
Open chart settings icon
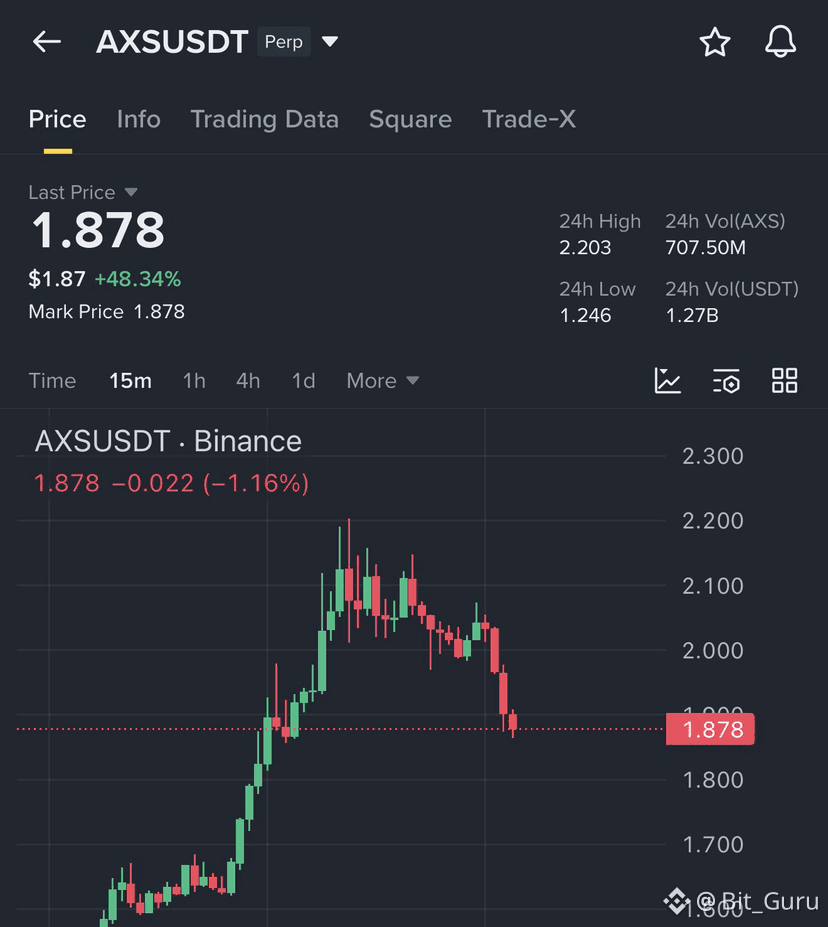726,380
